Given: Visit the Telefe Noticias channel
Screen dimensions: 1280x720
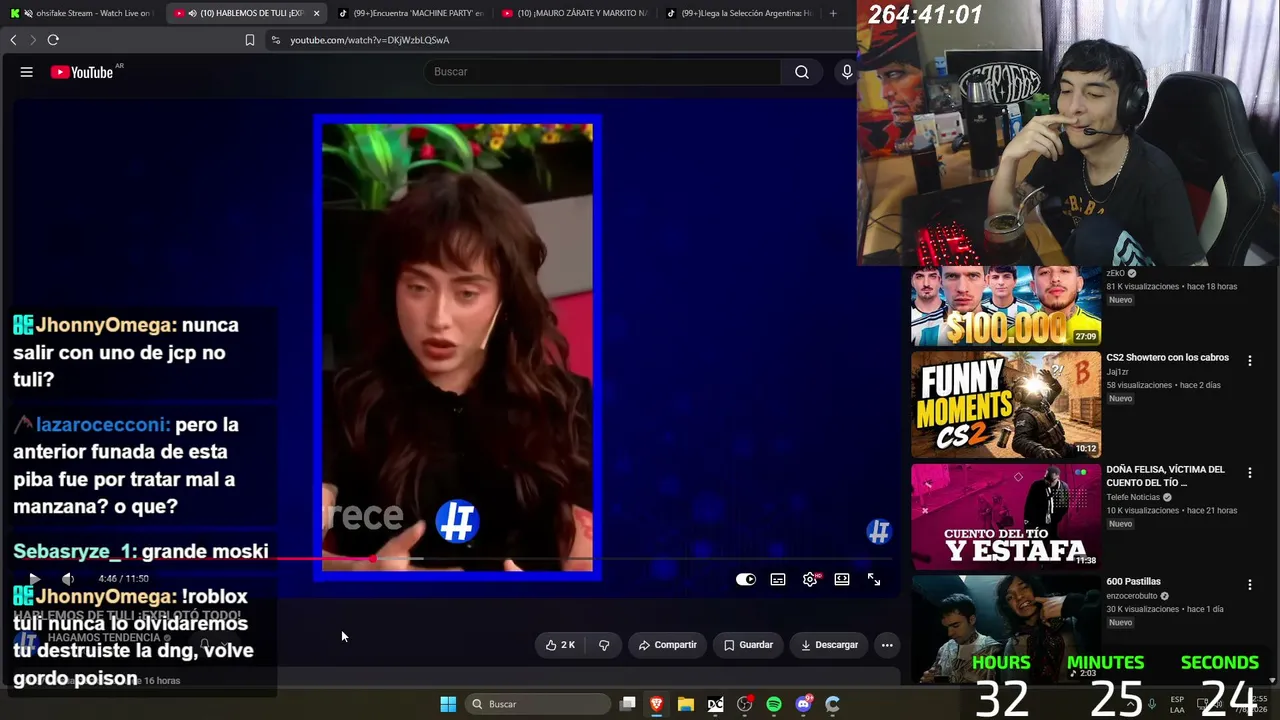Looking at the screenshot, I should (x=1133, y=497).
